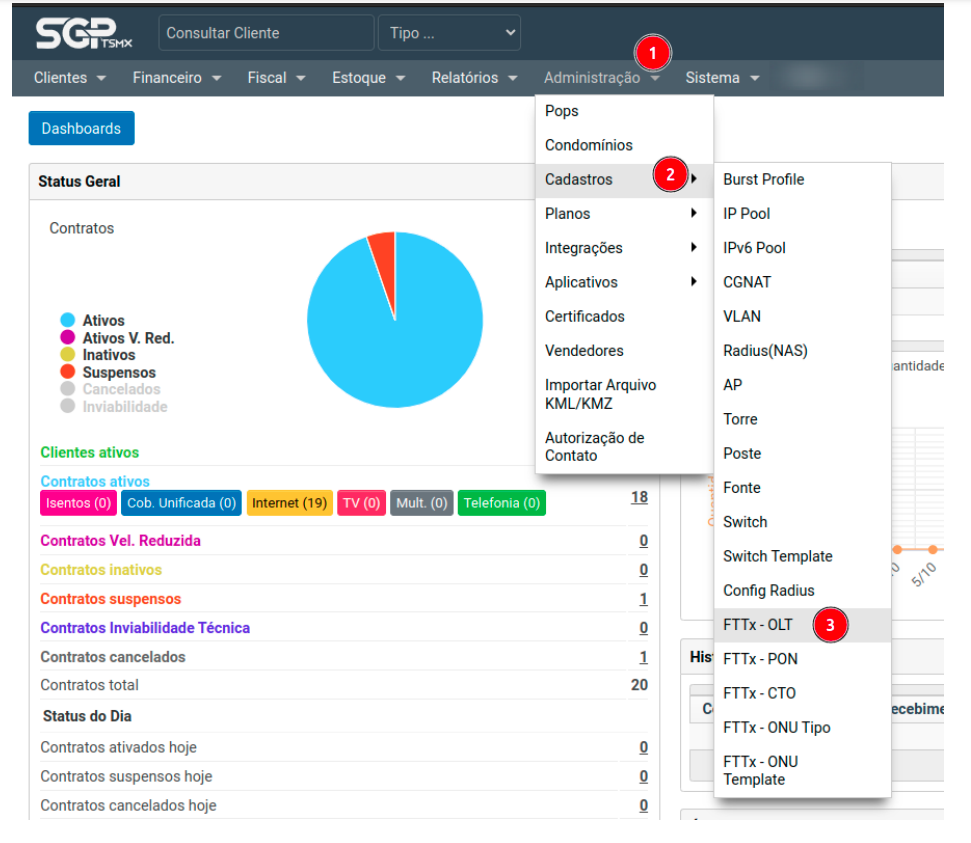Select Certificados in Administração menu
This screenshot has width=971, height=843.
tap(585, 317)
